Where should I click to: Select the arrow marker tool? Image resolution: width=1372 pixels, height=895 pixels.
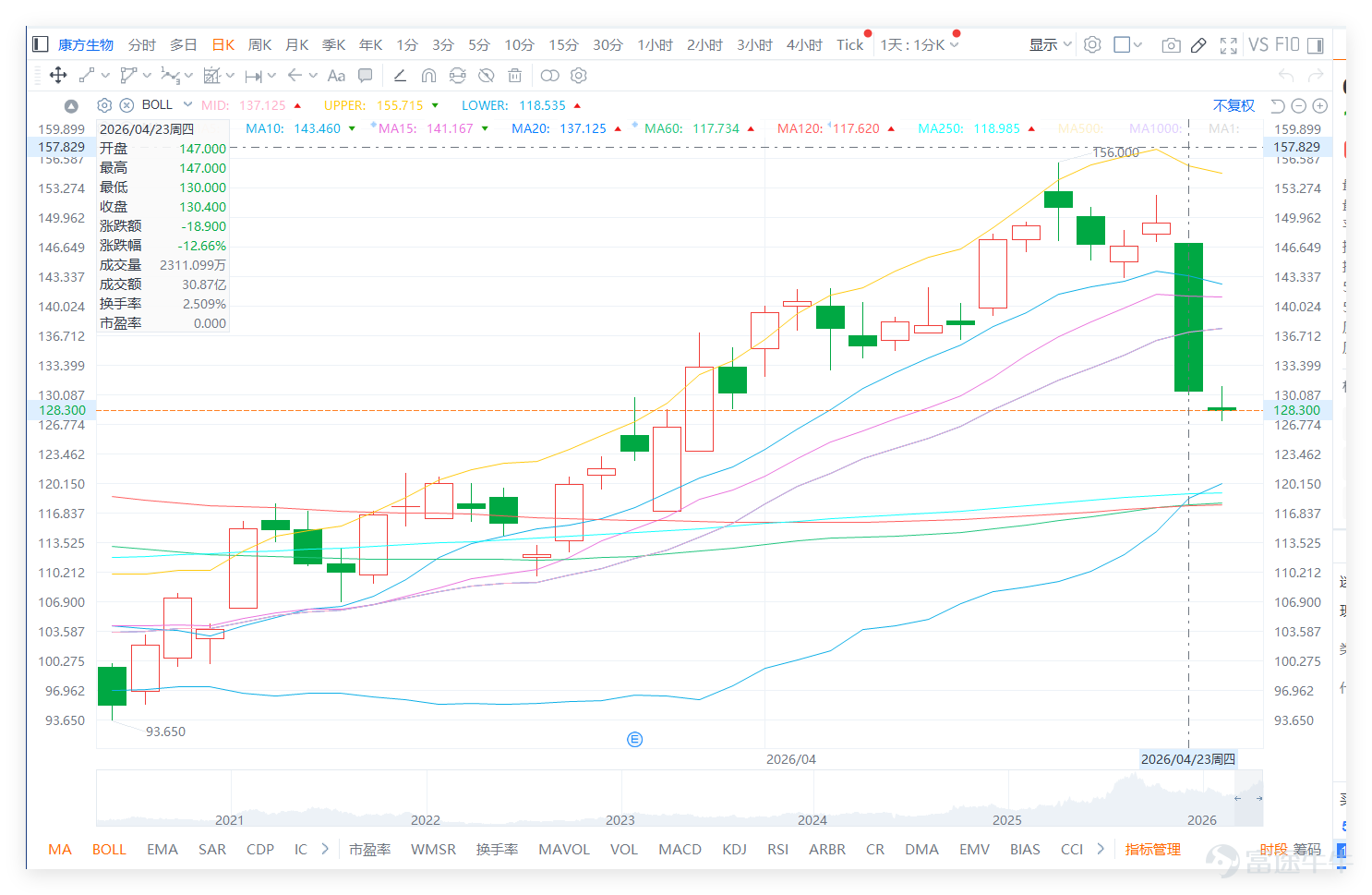(295, 76)
